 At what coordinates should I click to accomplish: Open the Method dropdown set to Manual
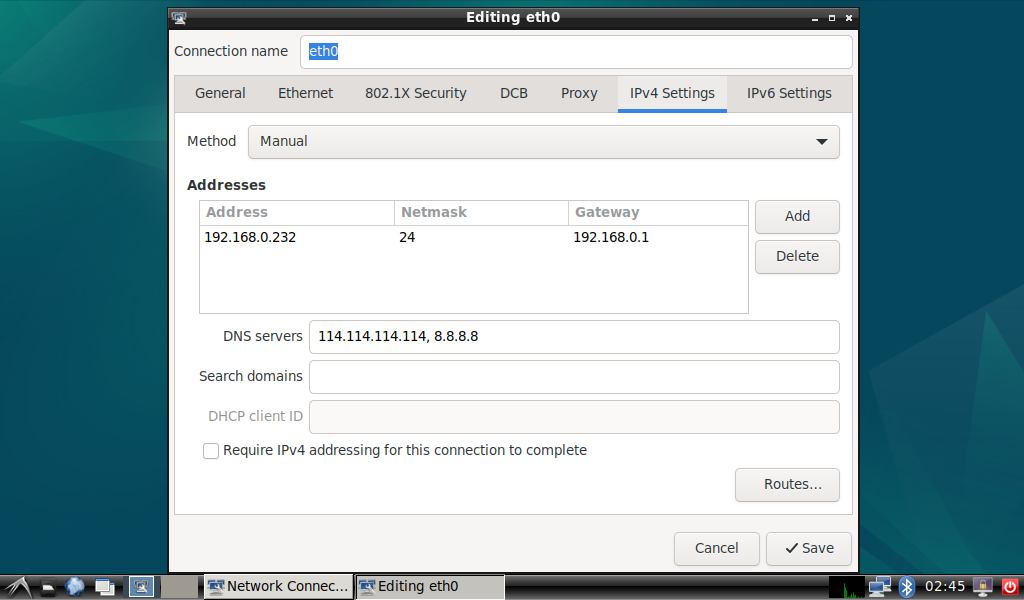[x=543, y=142]
